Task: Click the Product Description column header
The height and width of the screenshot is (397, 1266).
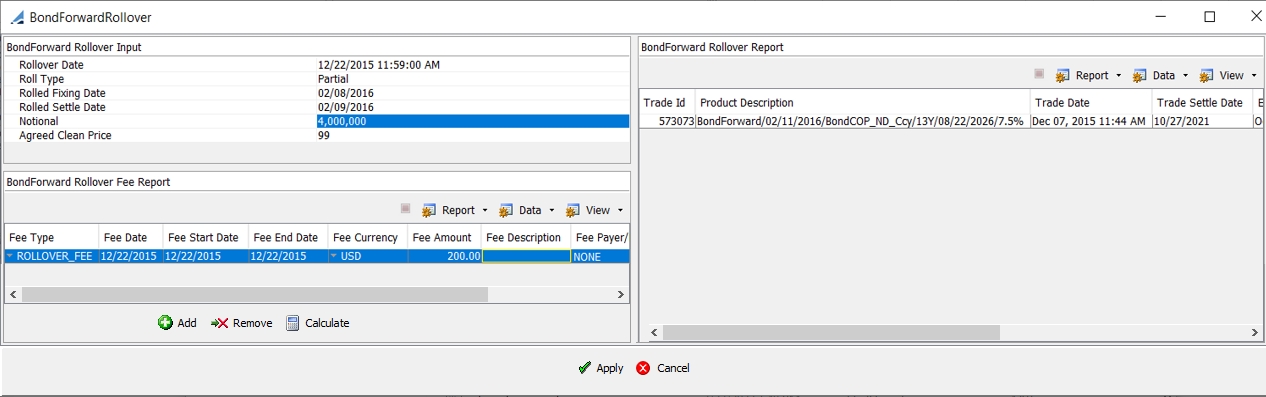Action: [x=863, y=103]
